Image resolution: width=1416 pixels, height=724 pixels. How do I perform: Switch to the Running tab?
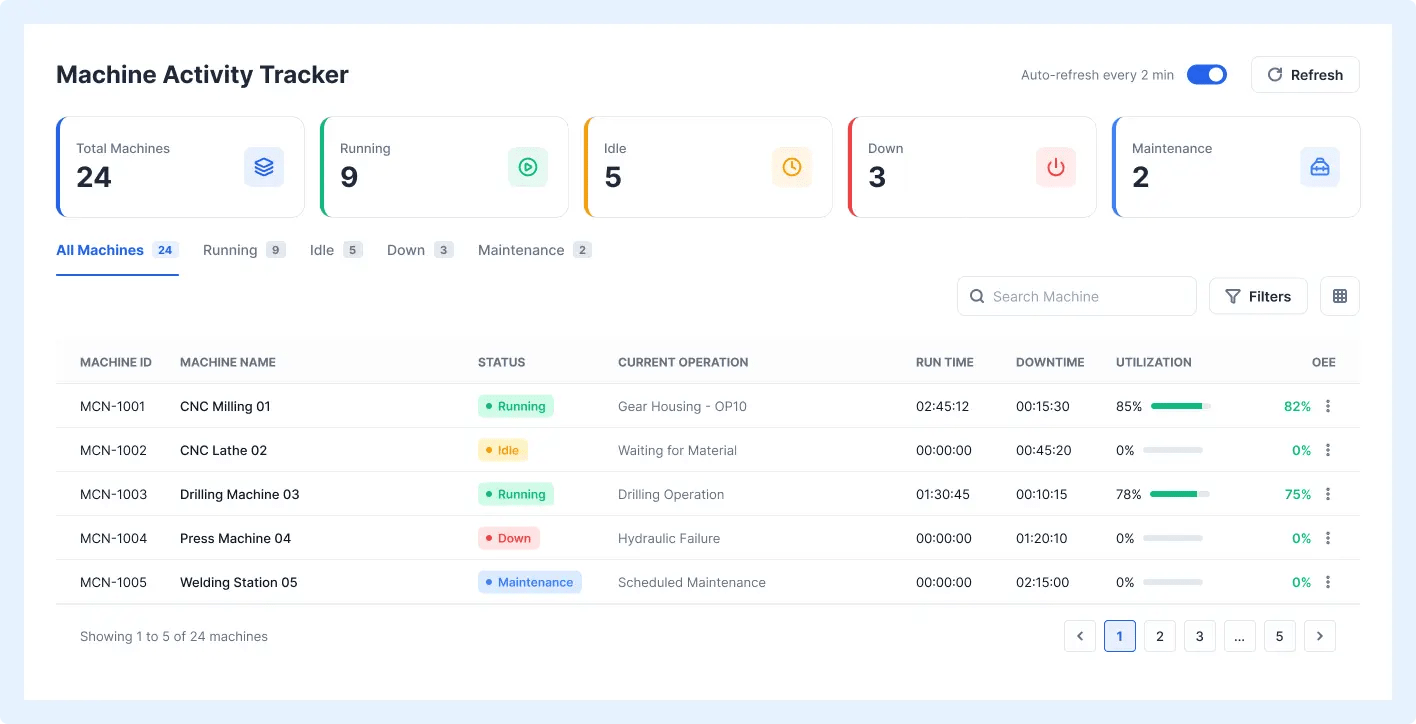pyautogui.click(x=244, y=250)
